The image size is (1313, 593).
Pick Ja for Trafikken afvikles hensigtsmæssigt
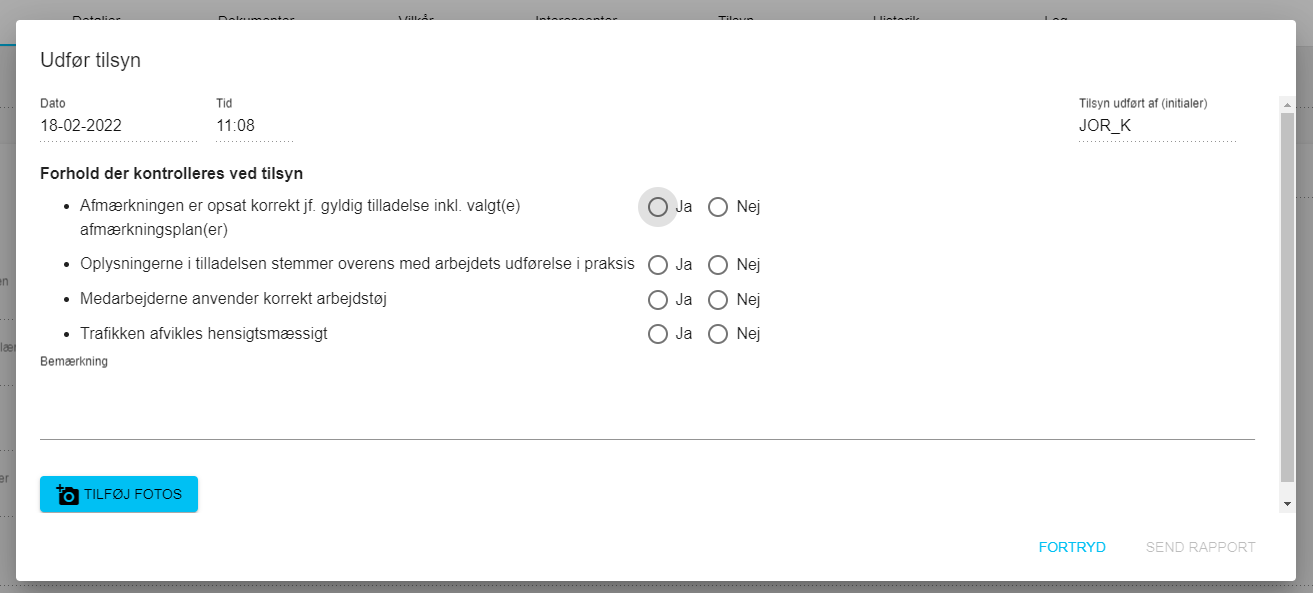pos(658,334)
